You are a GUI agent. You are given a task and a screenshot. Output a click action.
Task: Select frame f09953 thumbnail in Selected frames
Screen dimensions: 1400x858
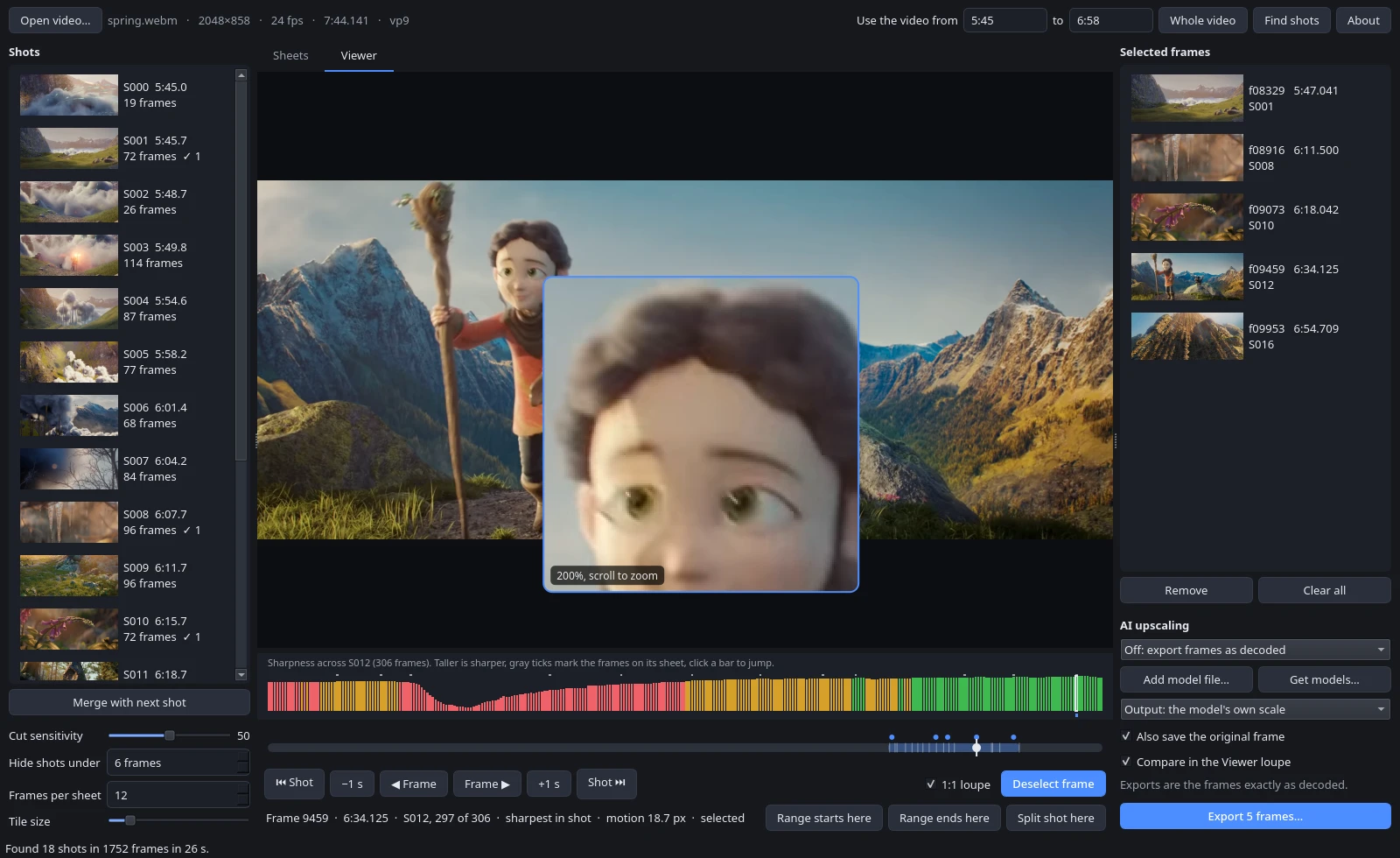(x=1187, y=336)
